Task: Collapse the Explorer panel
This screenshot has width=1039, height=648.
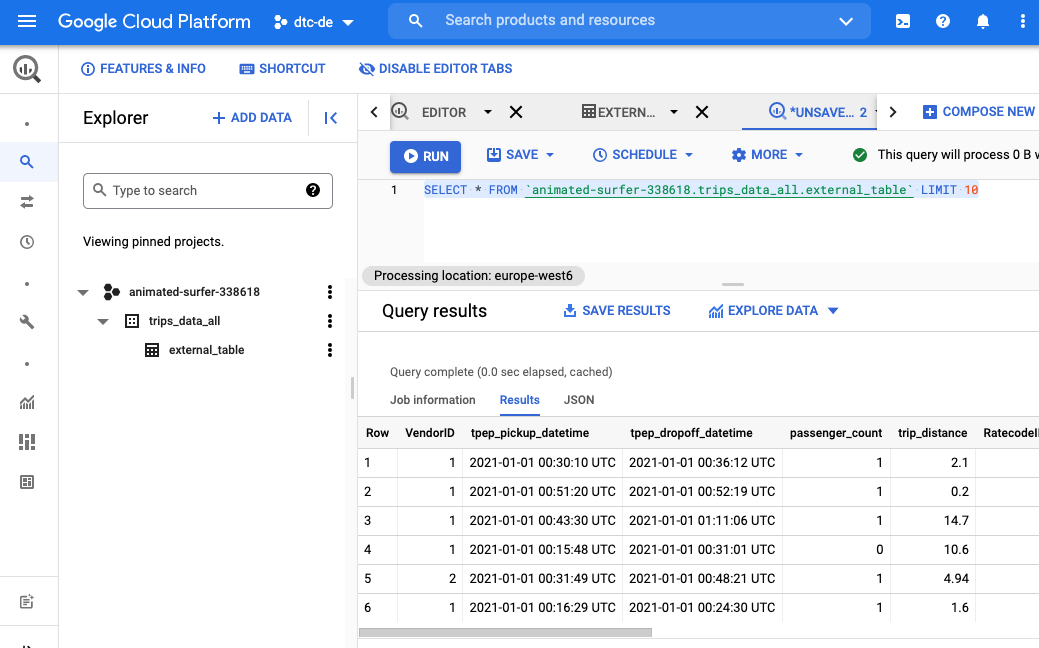Action: click(x=331, y=118)
